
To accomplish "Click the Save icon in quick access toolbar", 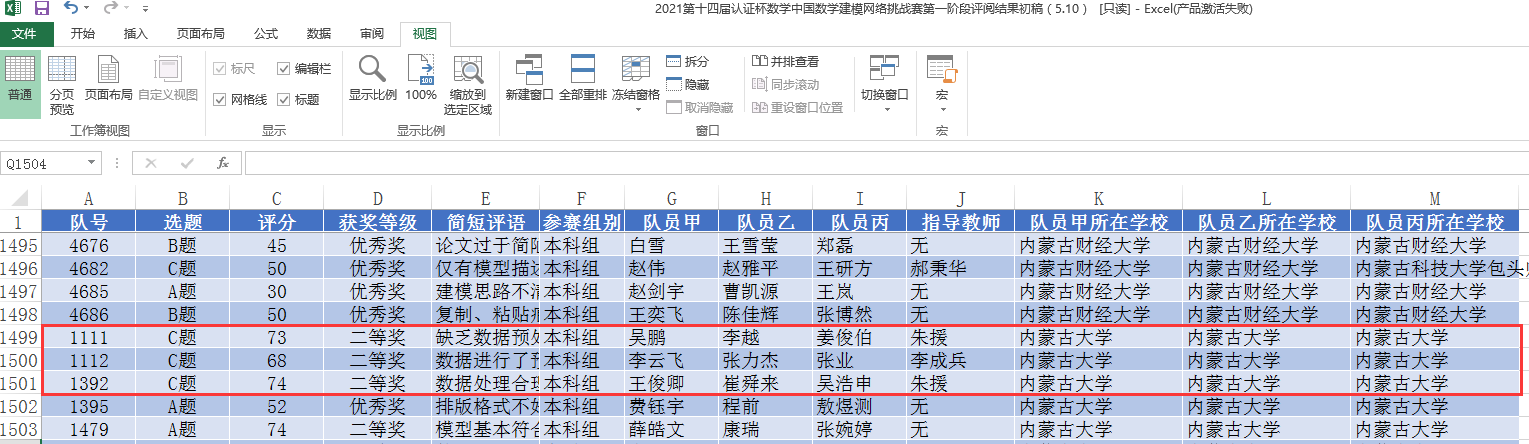I will tap(42, 9).
